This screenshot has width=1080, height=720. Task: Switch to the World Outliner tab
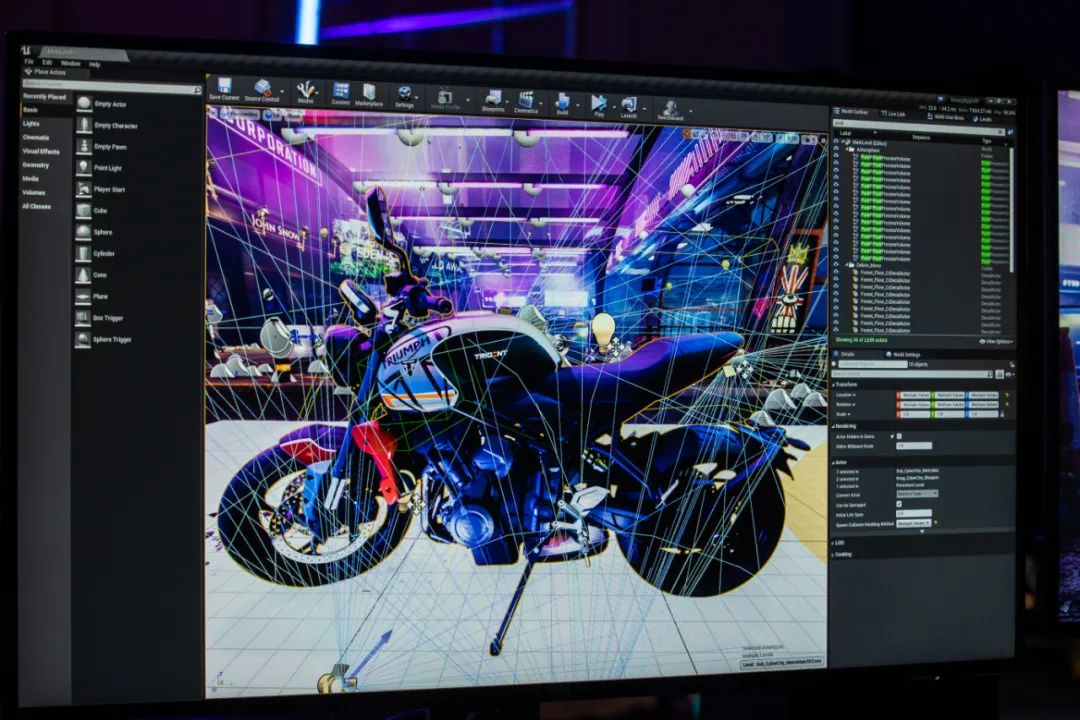click(x=852, y=112)
